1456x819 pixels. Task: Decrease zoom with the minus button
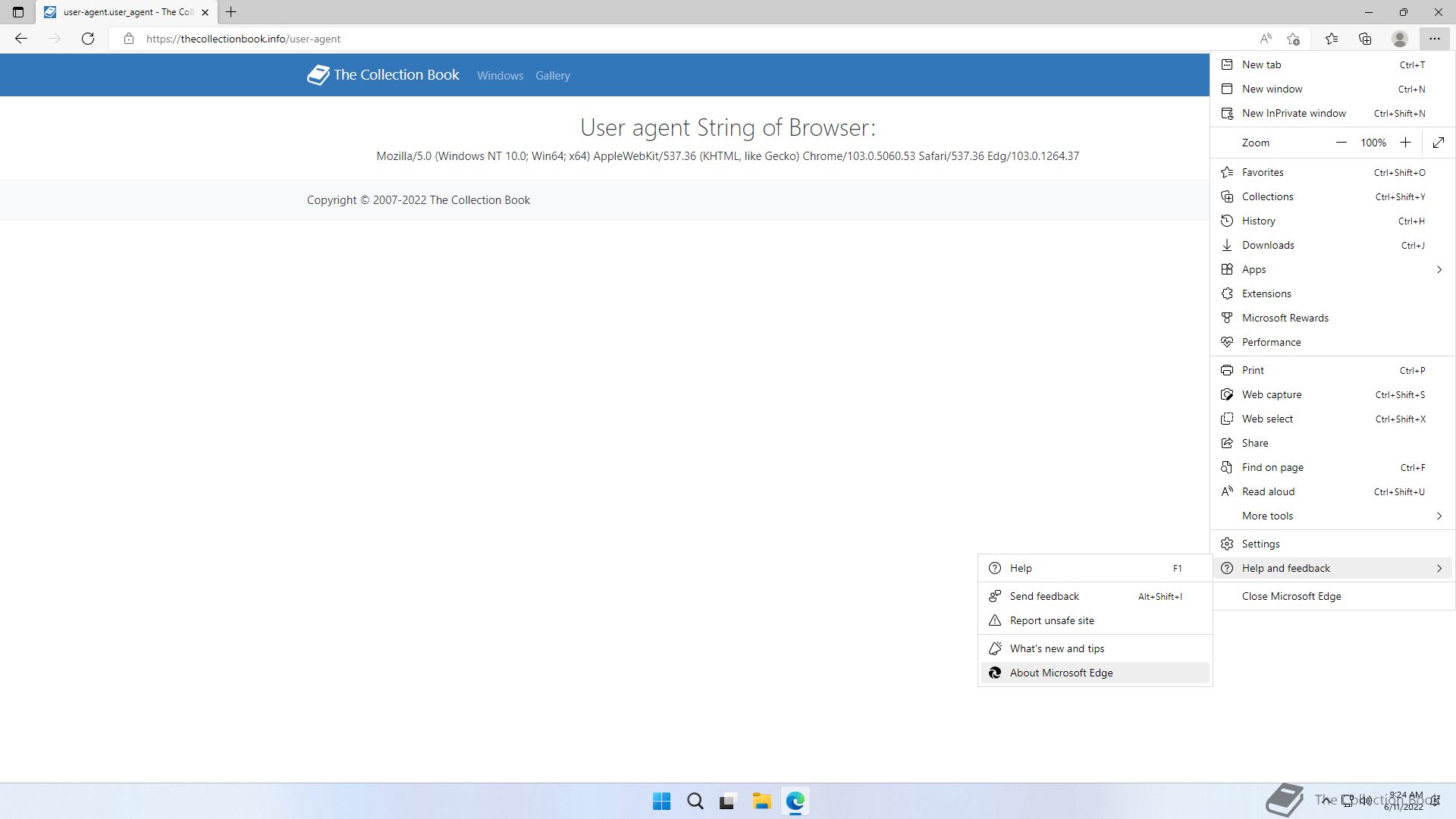(x=1341, y=143)
